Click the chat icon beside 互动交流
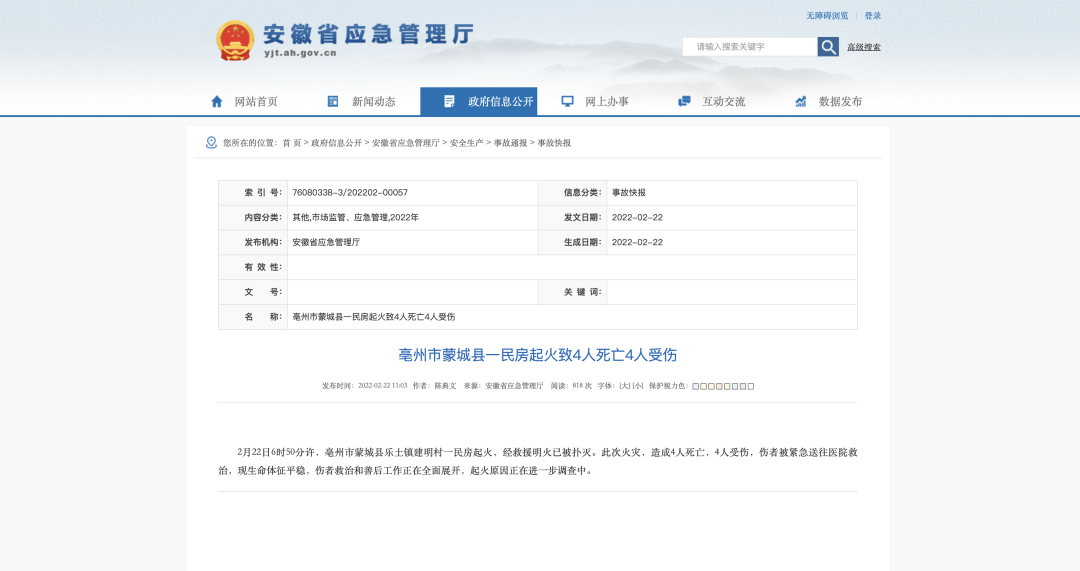 coord(684,101)
